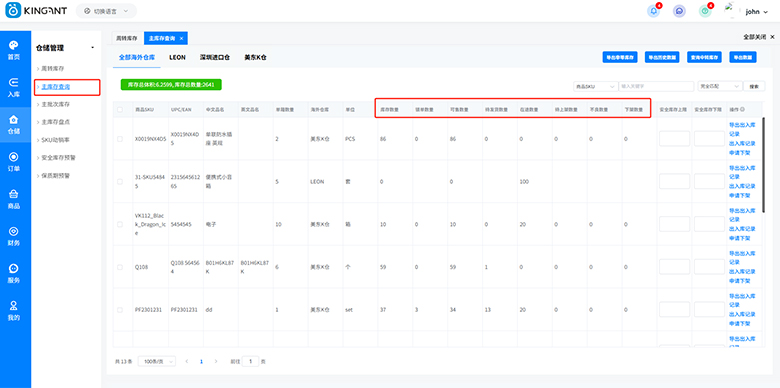Open the 服务 service sidebar icon
Image resolution: width=780 pixels, height=388 pixels.
pyautogui.click(x=14, y=273)
